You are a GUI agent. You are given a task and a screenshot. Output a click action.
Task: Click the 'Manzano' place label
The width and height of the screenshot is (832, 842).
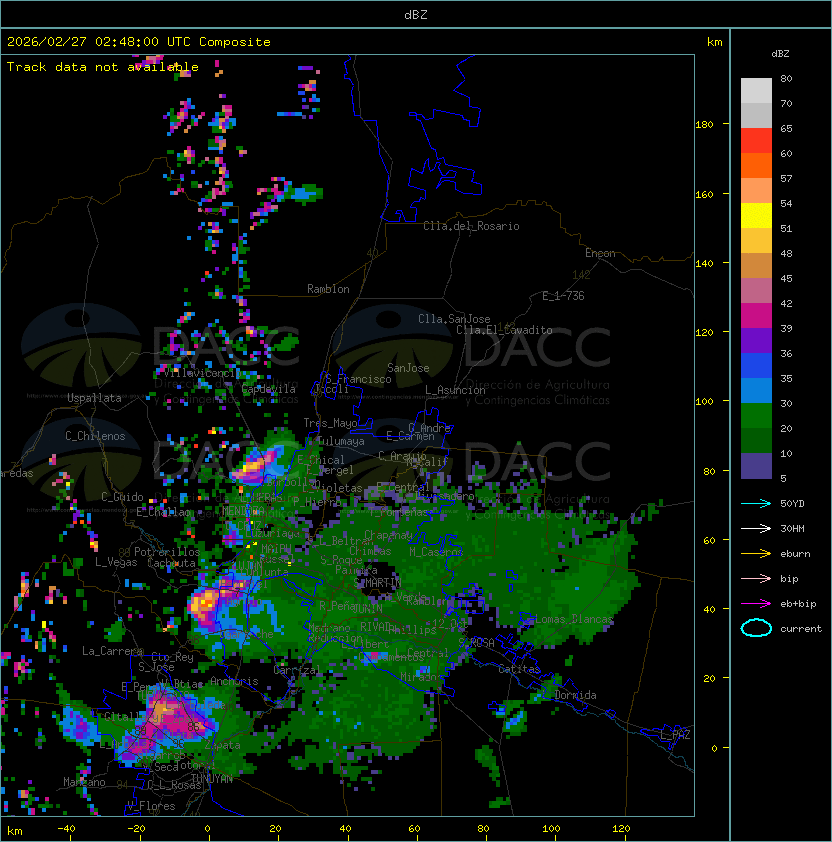pyautogui.click(x=84, y=782)
